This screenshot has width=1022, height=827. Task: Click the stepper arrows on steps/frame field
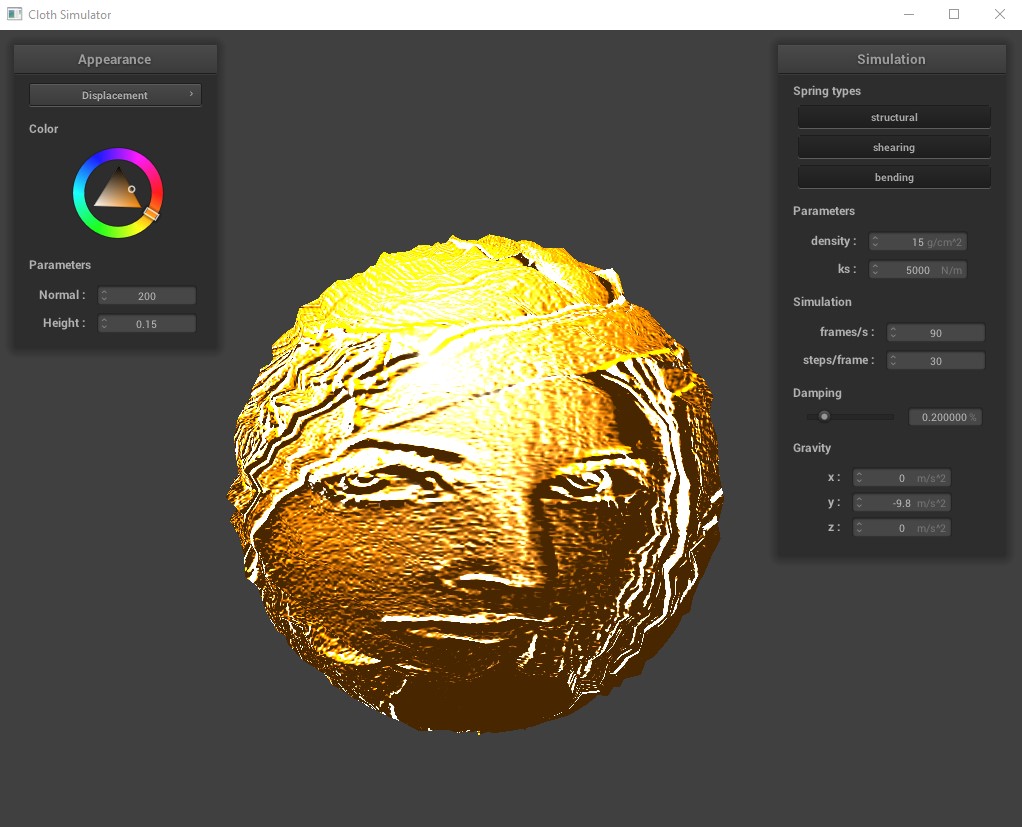pos(892,361)
